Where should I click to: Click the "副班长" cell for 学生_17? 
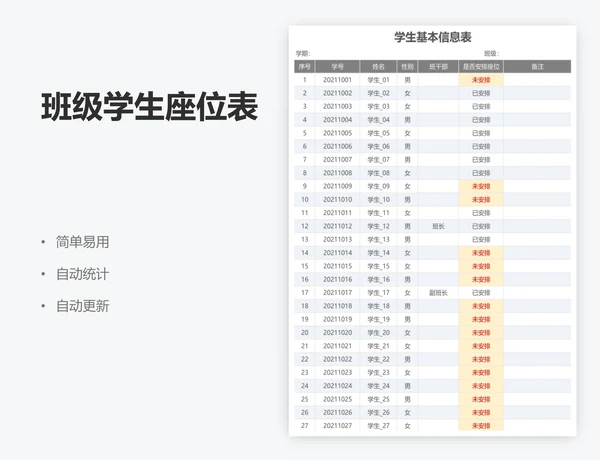coord(439,293)
